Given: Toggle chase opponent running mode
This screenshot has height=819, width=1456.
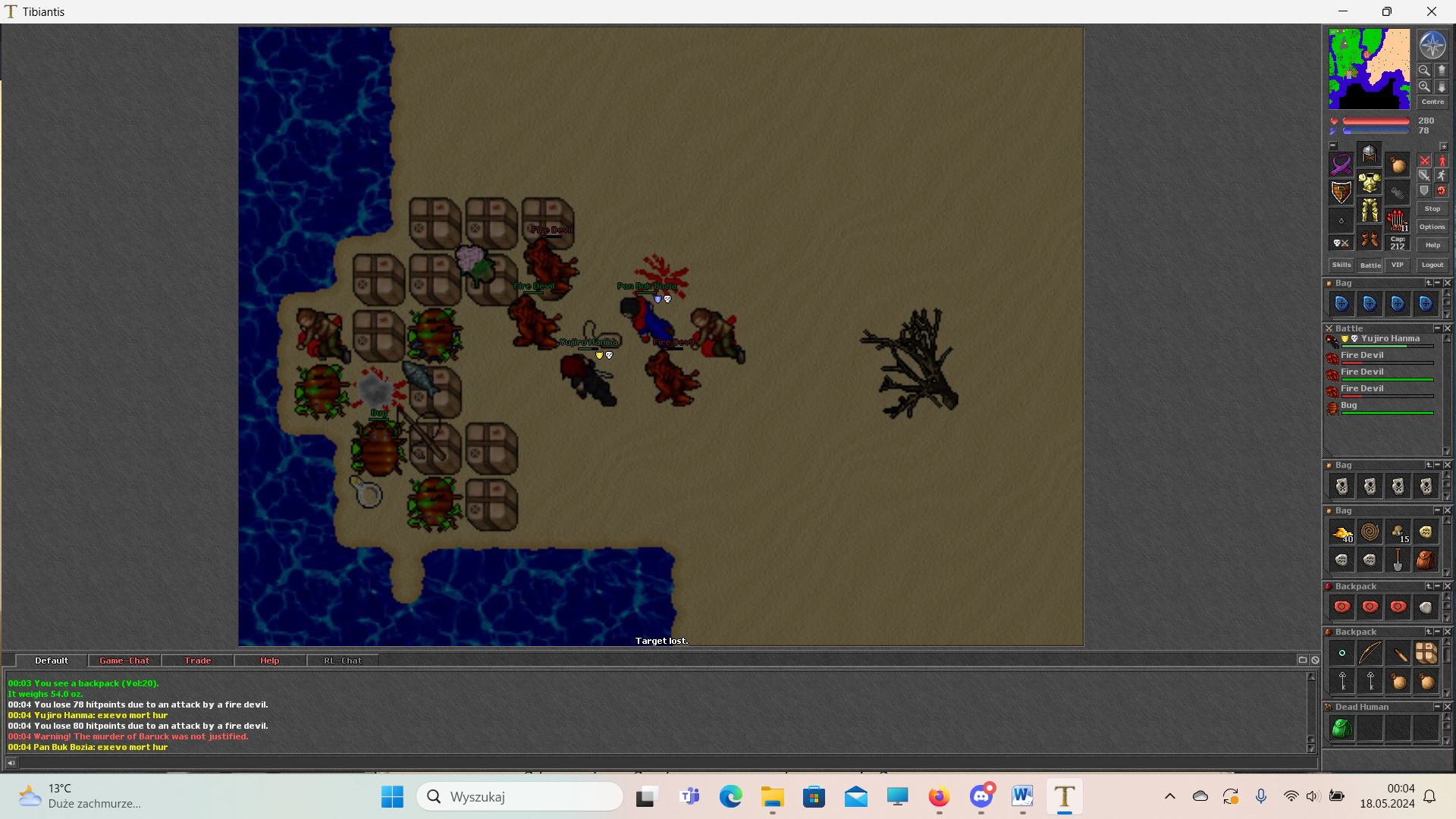Looking at the screenshot, I should (1442, 175).
